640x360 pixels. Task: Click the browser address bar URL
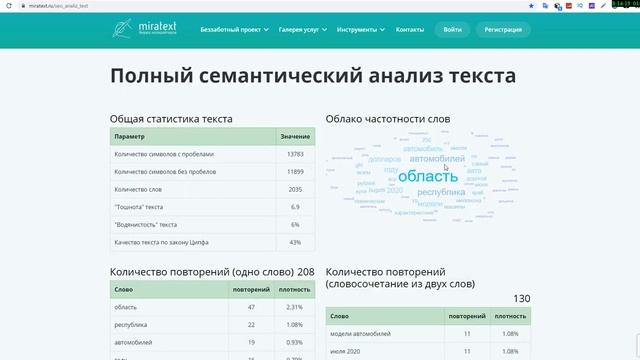(58, 6)
